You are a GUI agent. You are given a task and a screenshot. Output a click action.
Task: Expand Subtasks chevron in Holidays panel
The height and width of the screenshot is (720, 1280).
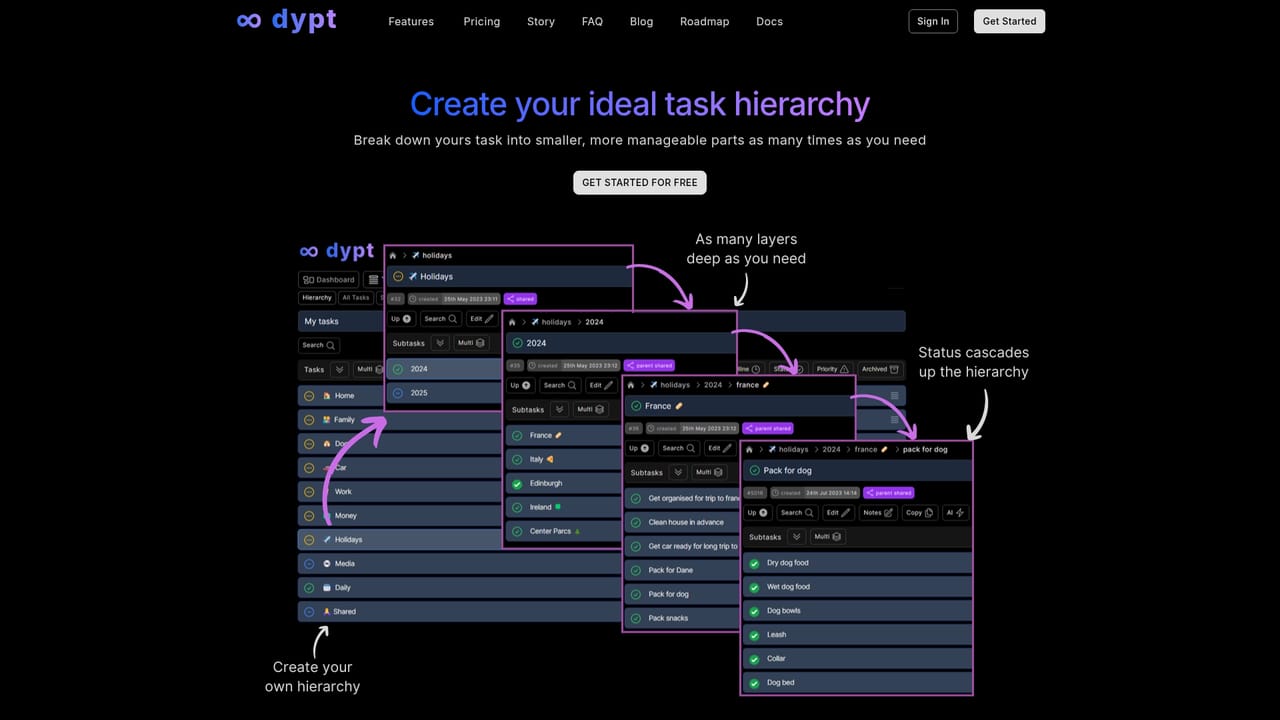pyautogui.click(x=440, y=343)
